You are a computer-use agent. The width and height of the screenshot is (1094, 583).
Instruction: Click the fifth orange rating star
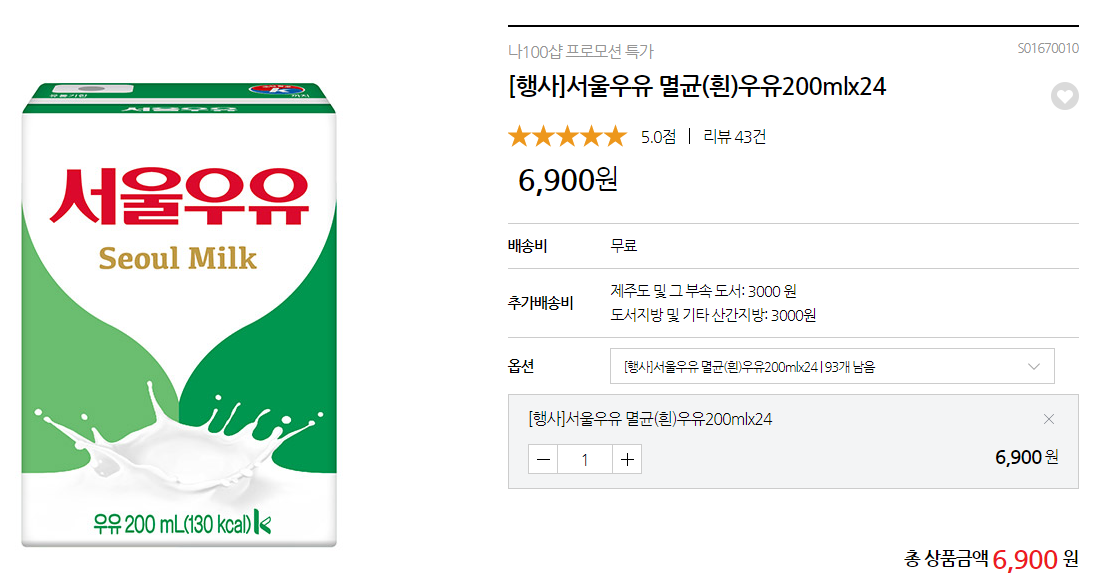coord(614,136)
